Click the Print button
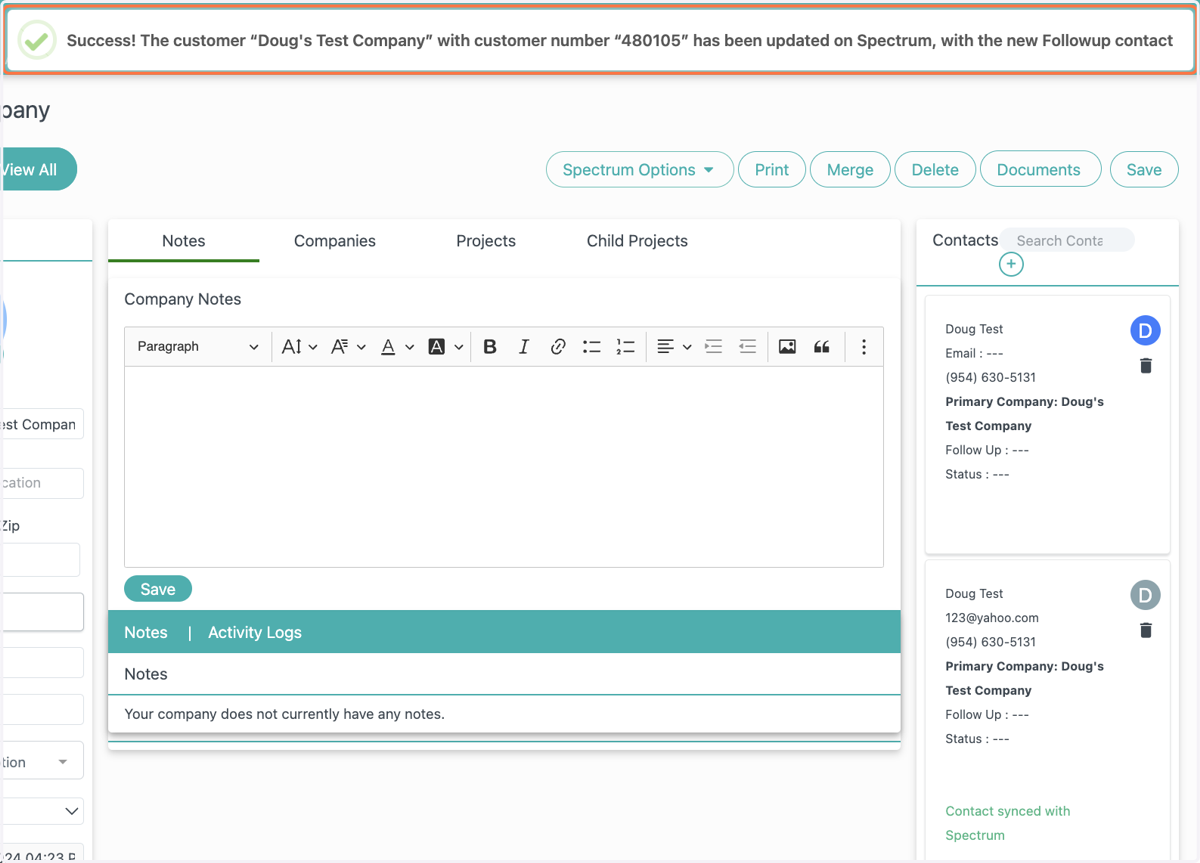 pyautogui.click(x=772, y=170)
